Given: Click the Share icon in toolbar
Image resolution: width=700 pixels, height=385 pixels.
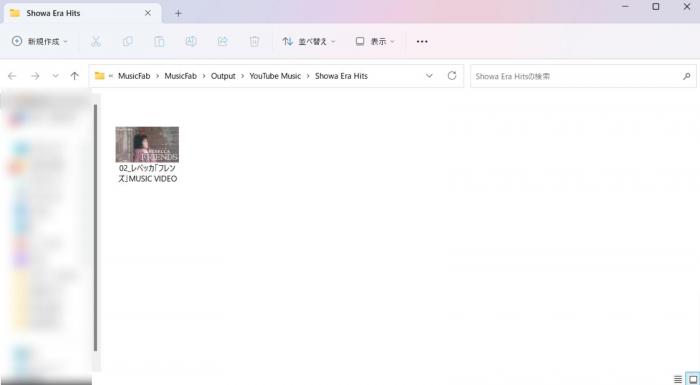Looking at the screenshot, I should click(x=222, y=42).
